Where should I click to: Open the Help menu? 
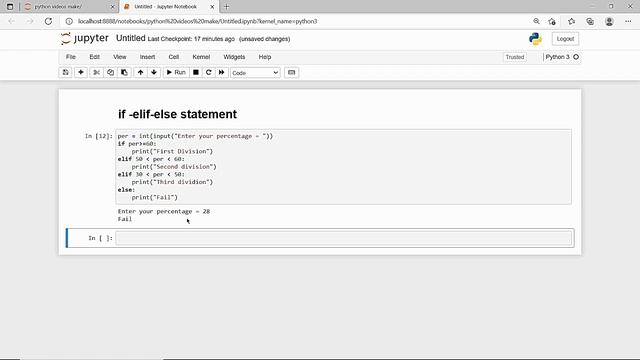(264, 57)
